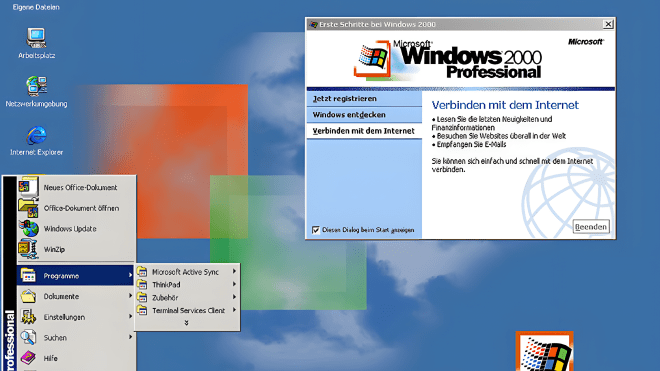Expand the ThinkPad submenu arrow

point(234,284)
